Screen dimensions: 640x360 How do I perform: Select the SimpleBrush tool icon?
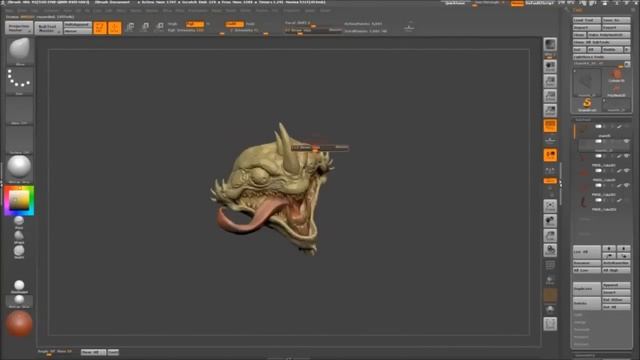pos(587,104)
